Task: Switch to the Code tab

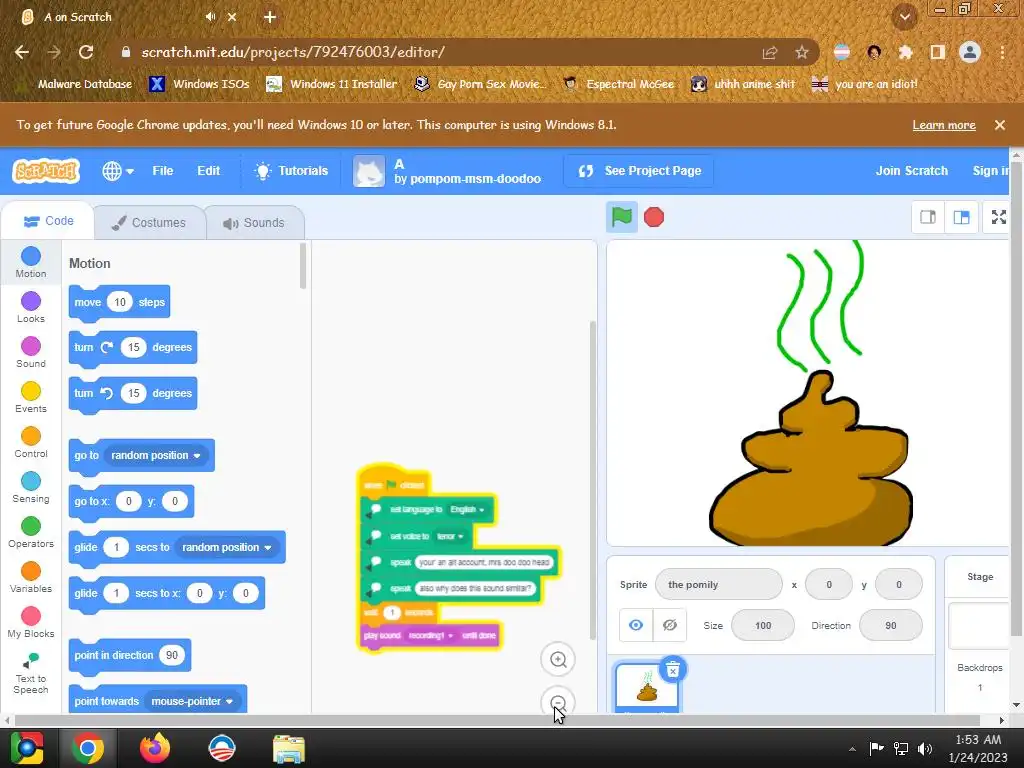Action: point(48,221)
